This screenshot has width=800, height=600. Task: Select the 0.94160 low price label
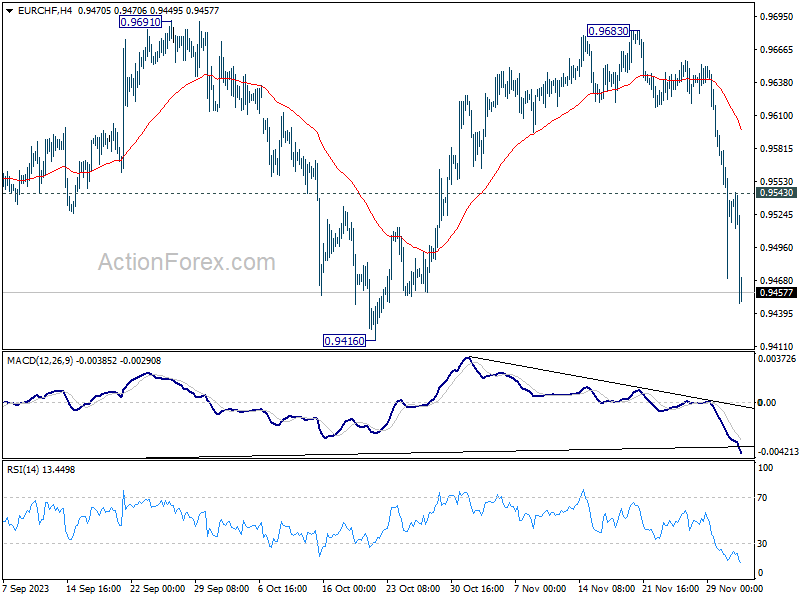(x=344, y=341)
